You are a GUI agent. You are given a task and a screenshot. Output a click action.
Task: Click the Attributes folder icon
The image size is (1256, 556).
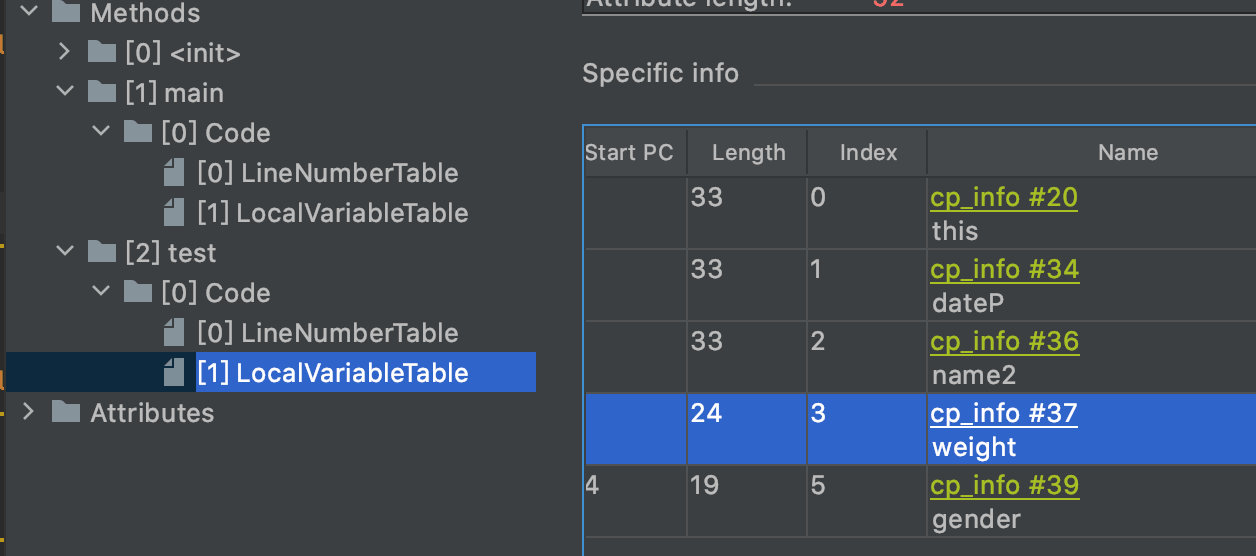point(66,412)
